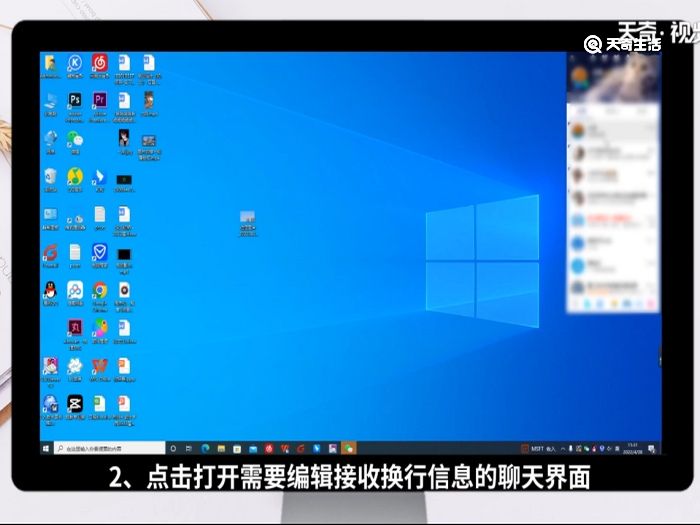Viewport: 700px width, 525px height.
Task: Open the blue bird DingTalk shortcut
Action: pos(100,177)
